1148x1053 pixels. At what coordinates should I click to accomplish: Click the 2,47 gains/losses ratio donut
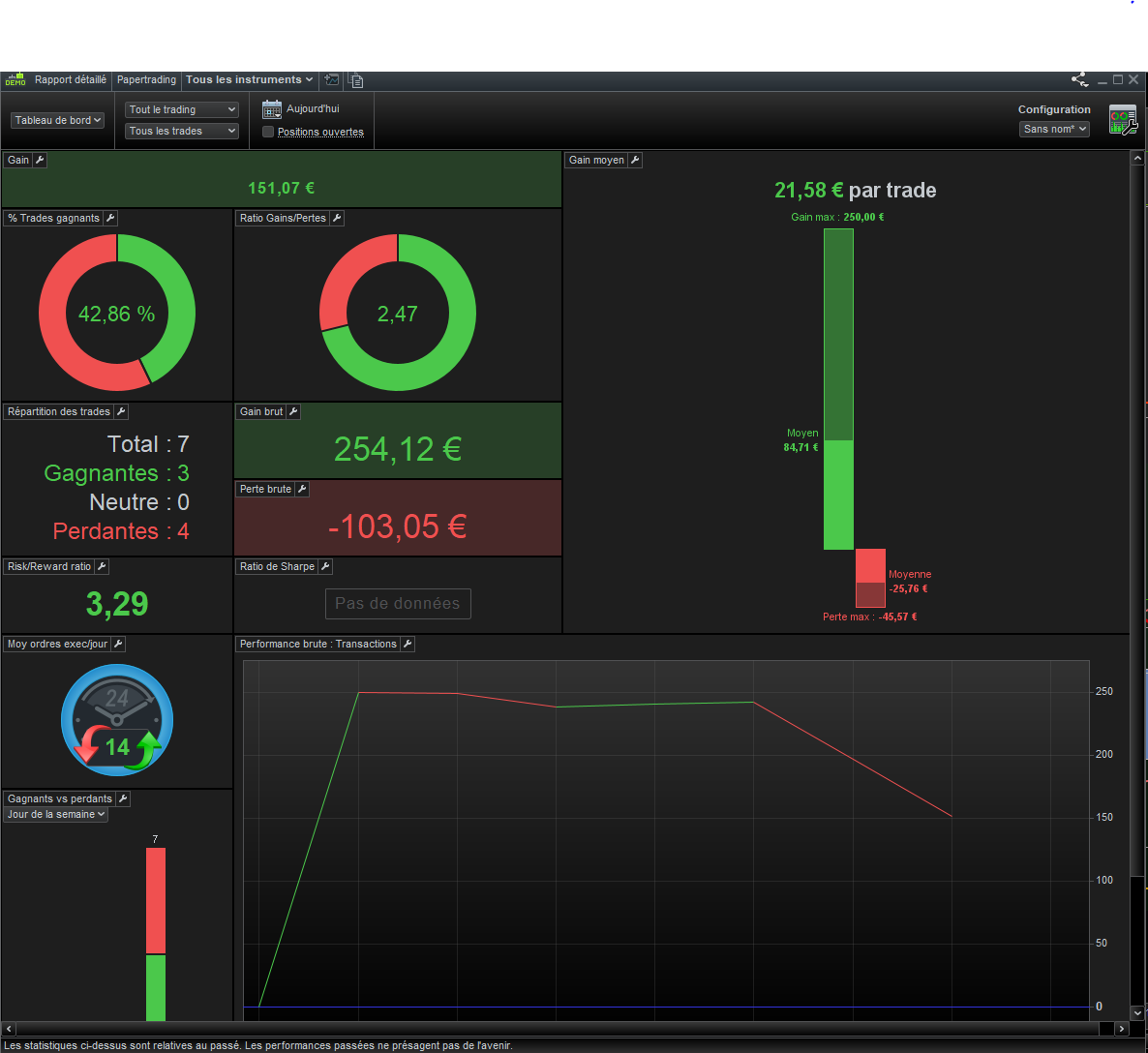[x=398, y=313]
